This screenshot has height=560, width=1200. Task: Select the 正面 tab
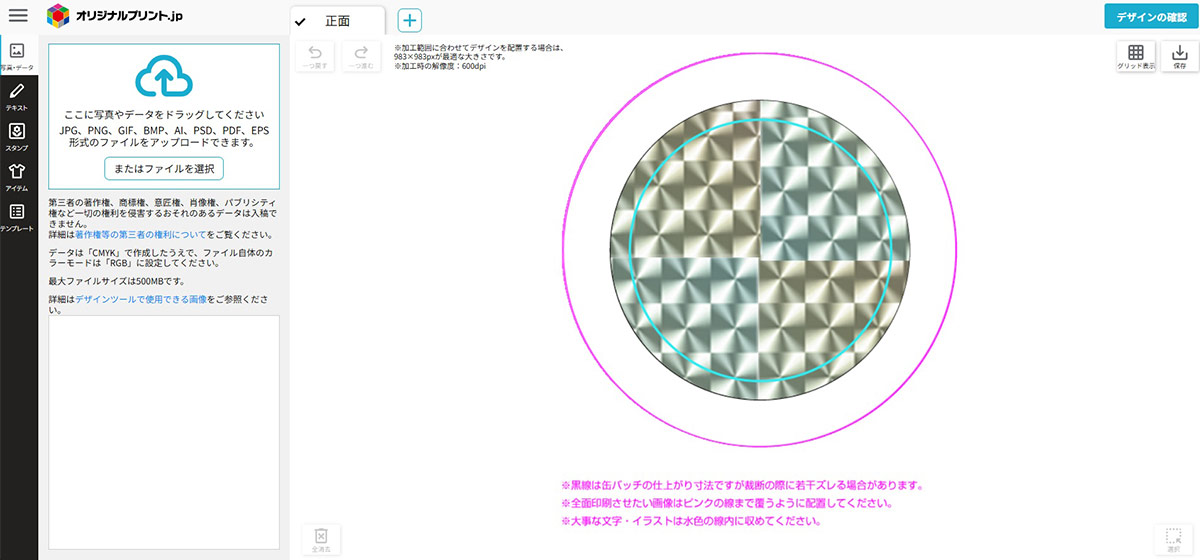pos(338,21)
